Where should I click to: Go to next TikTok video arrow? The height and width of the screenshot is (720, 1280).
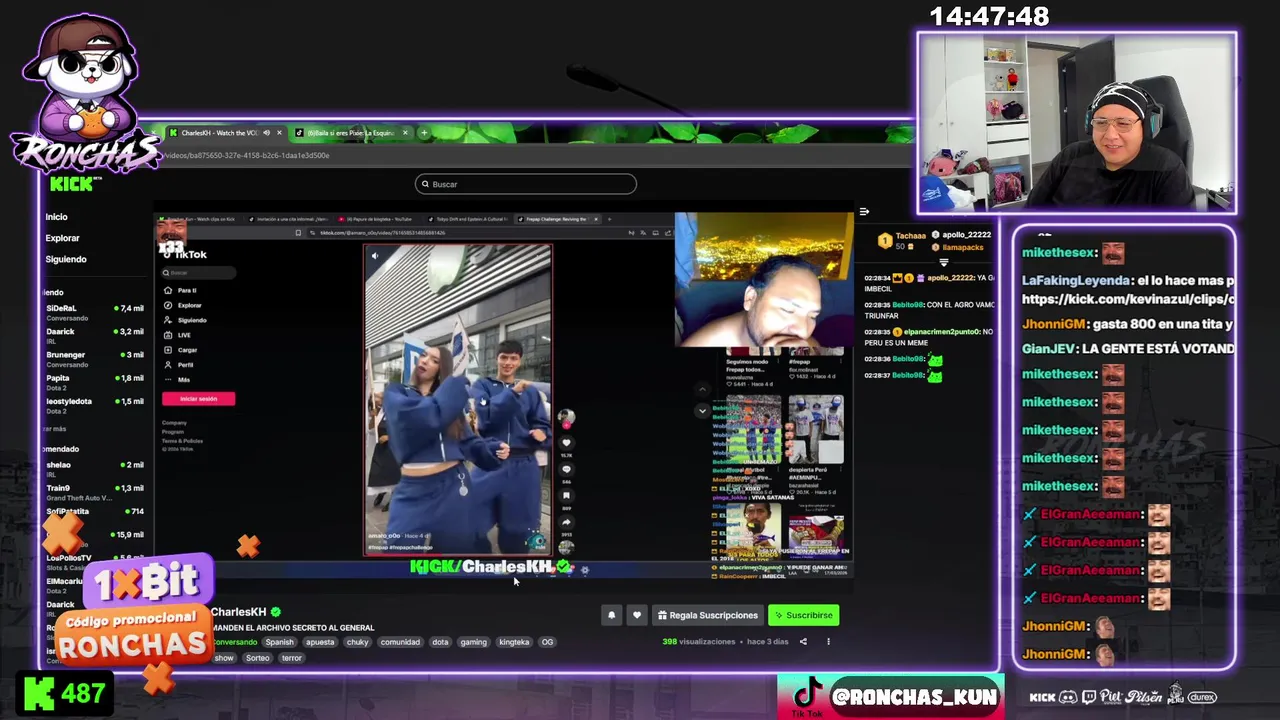[x=702, y=410]
